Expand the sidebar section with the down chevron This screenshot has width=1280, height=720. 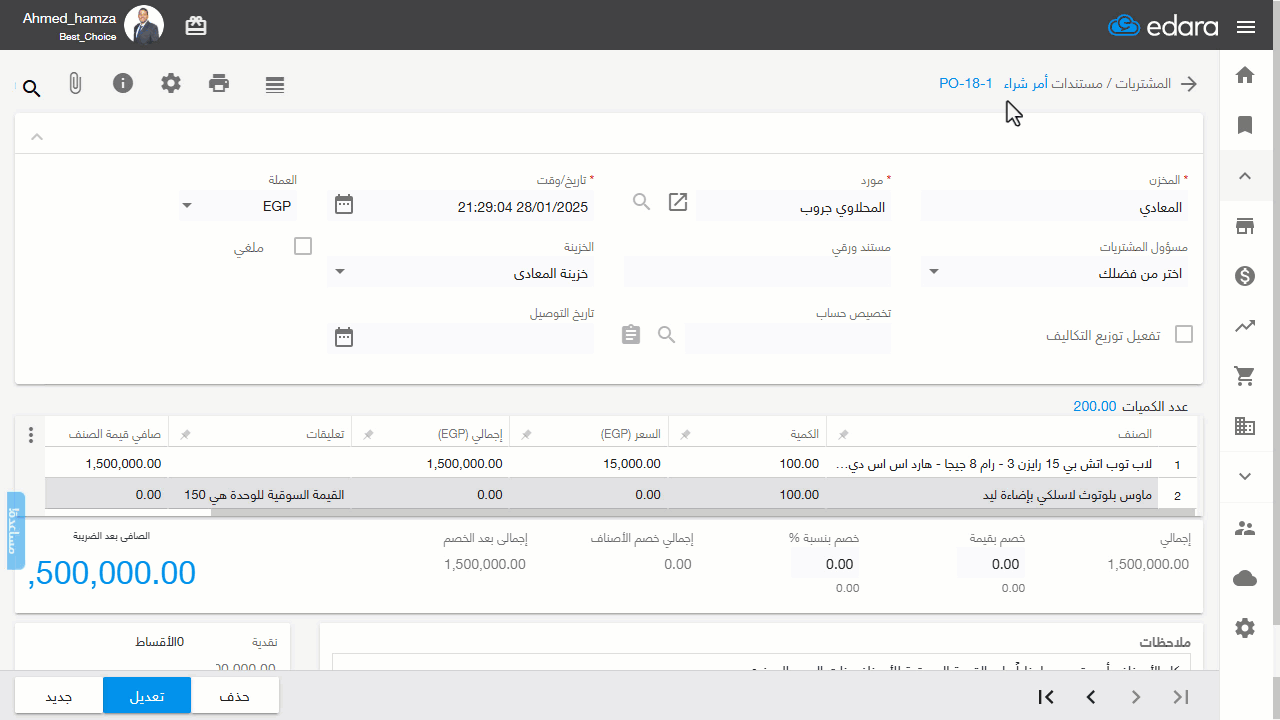(x=1245, y=476)
